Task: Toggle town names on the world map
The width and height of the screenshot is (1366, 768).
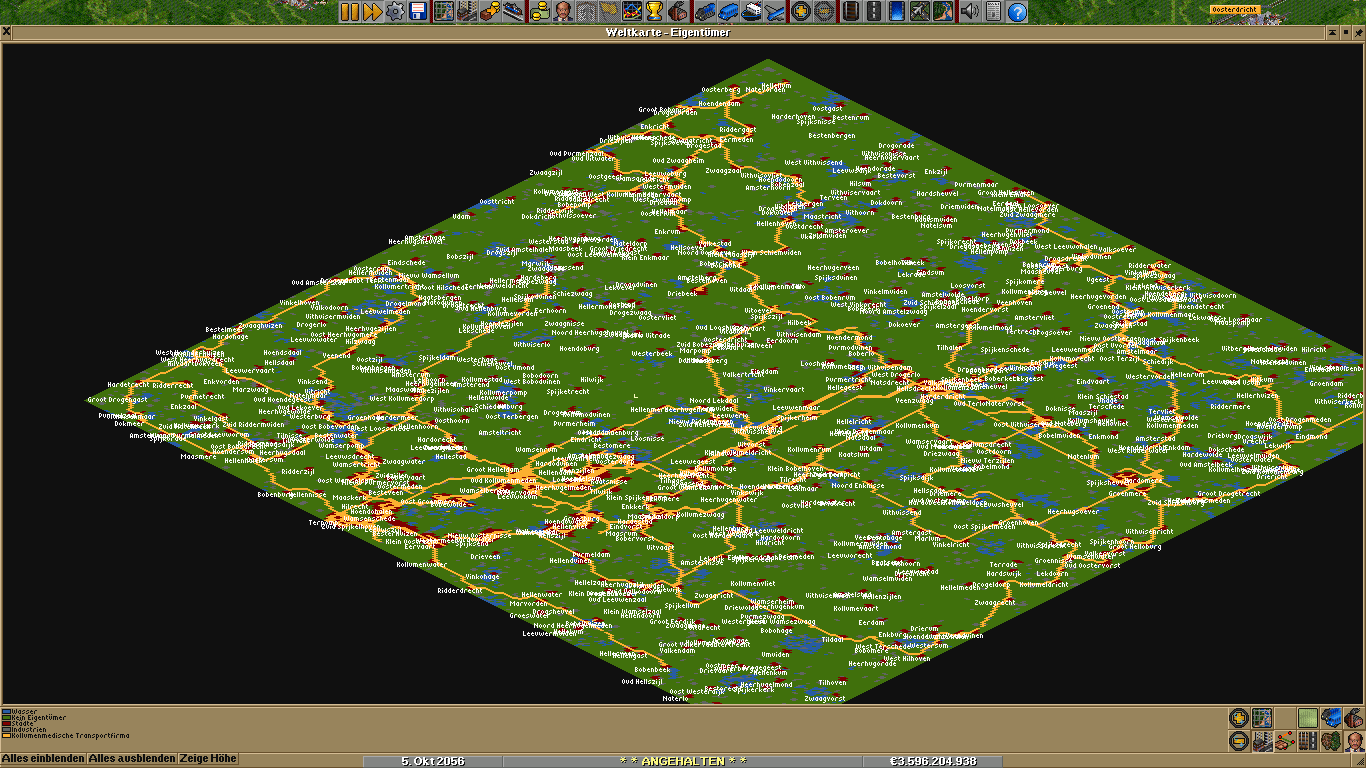Action: (1262, 741)
